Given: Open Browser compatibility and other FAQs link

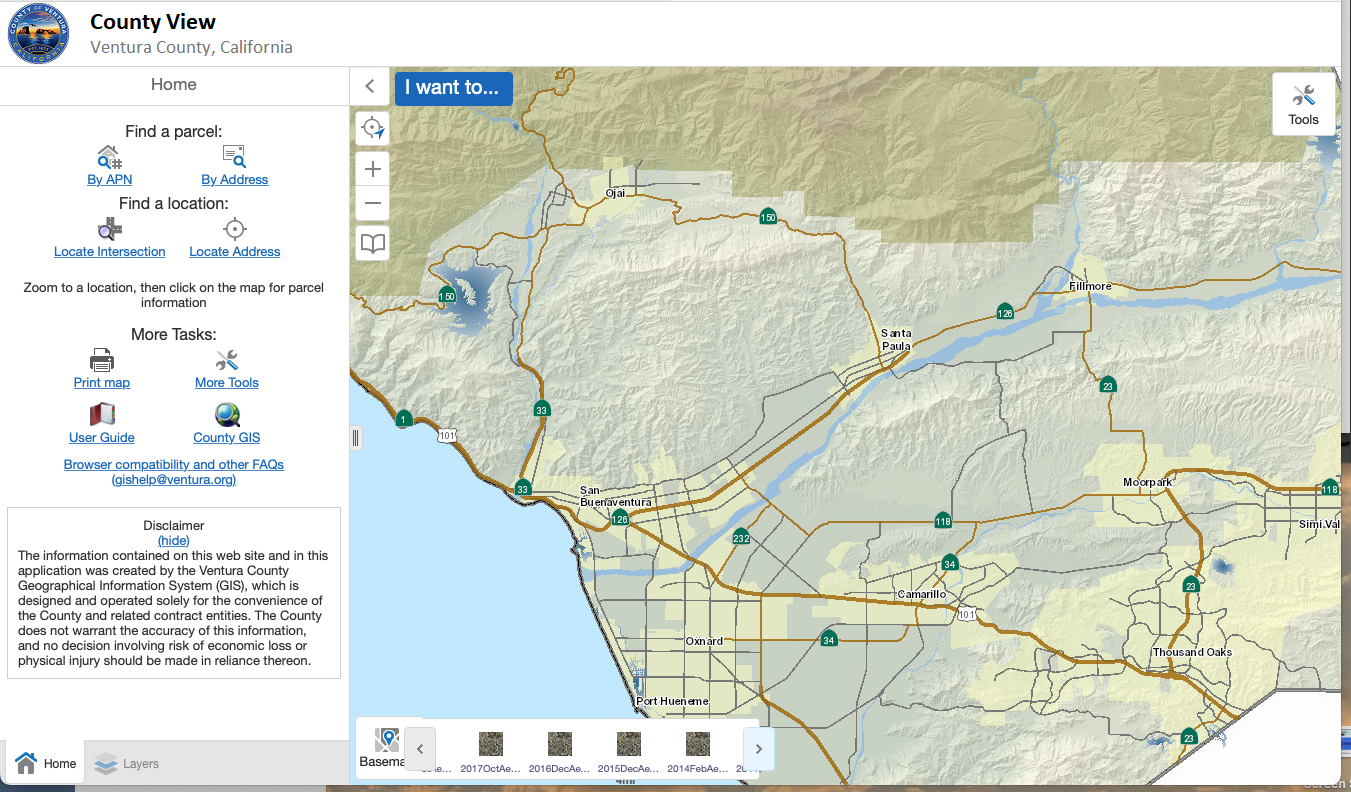Looking at the screenshot, I should (174, 465).
